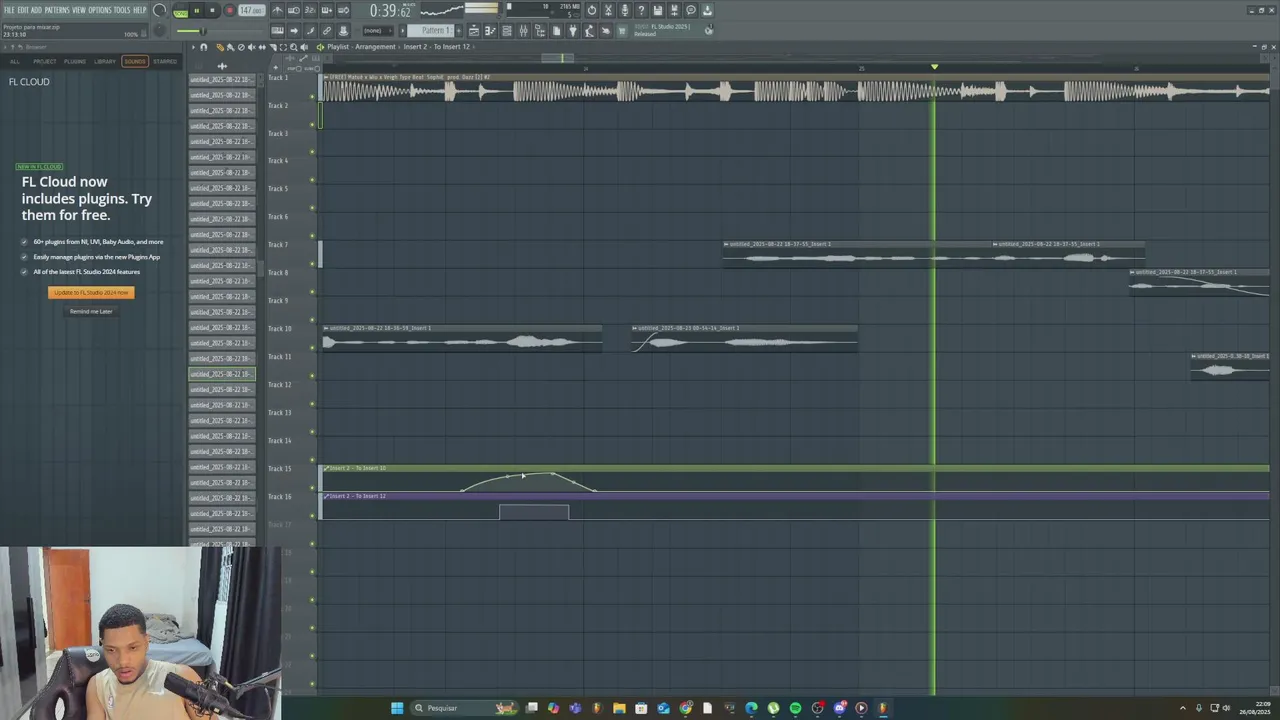
Task: Click the one-click audio recording microphone
Action: (625, 10)
